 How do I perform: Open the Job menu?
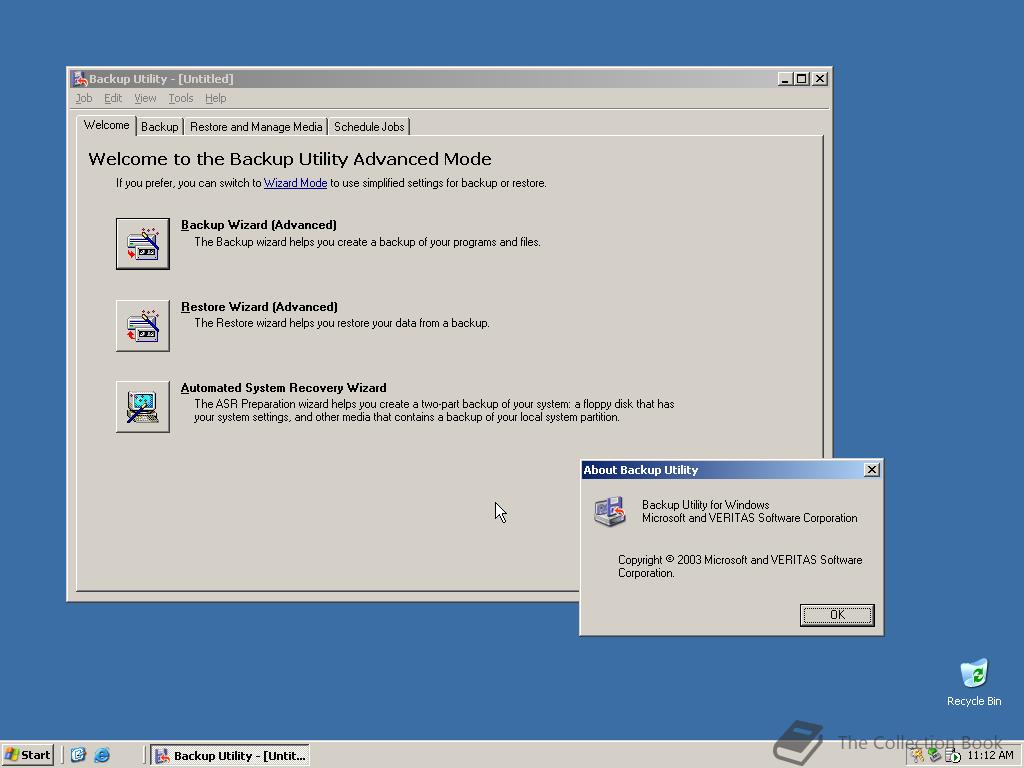(84, 98)
